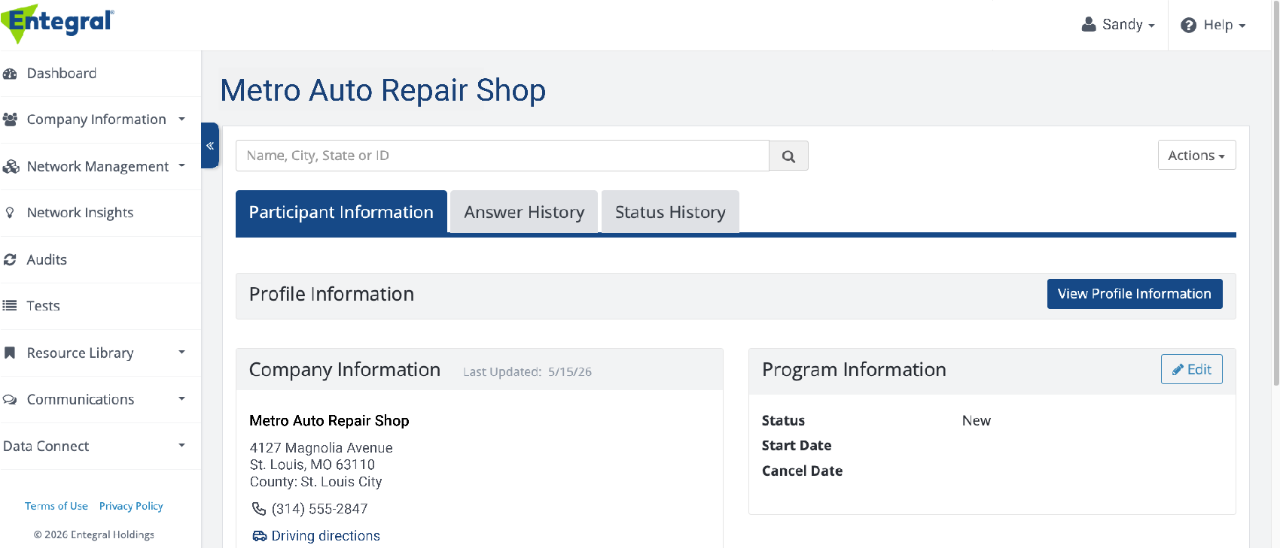Click the Network Insights lightbulb icon

(10, 213)
